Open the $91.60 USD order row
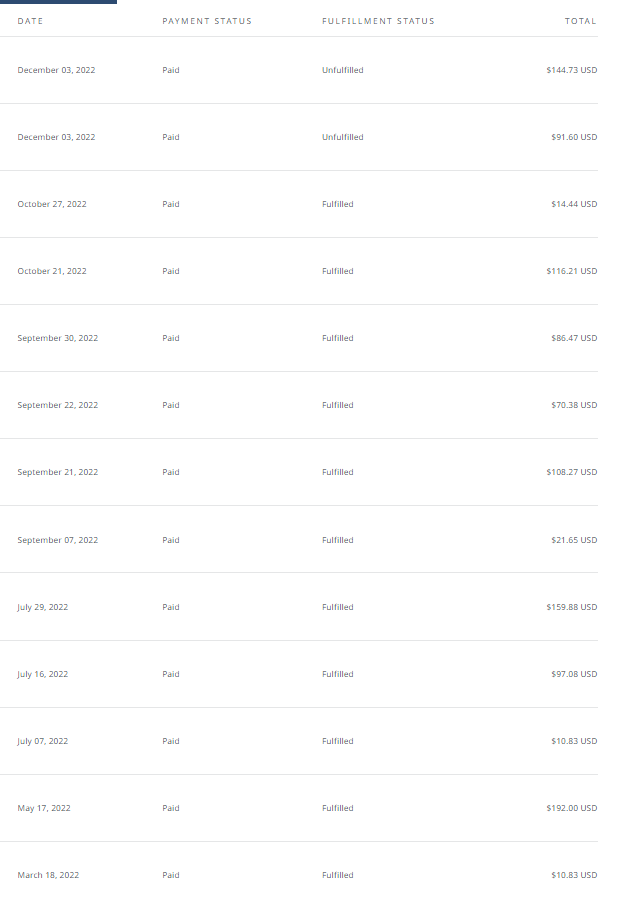The image size is (618, 907). pyautogui.click(x=299, y=137)
